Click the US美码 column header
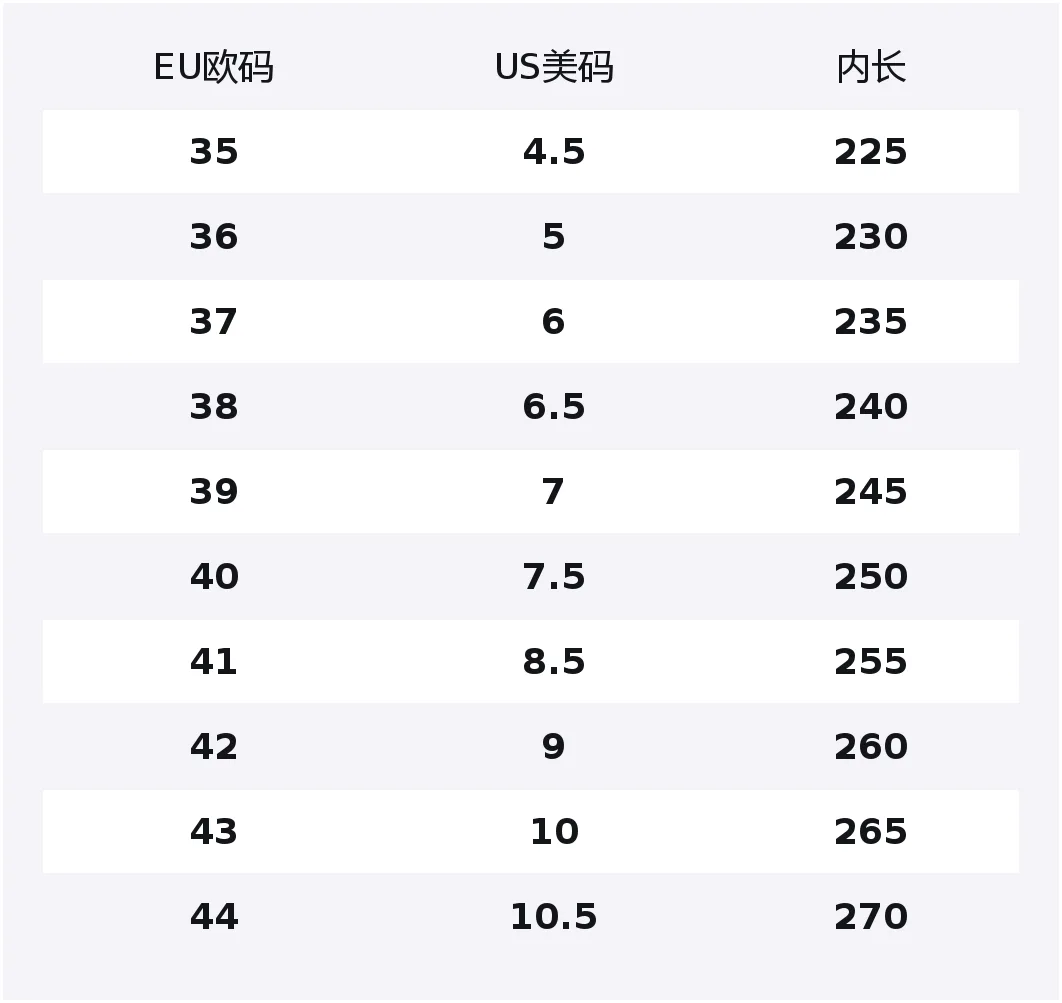This screenshot has width=1062, height=1003. click(554, 67)
